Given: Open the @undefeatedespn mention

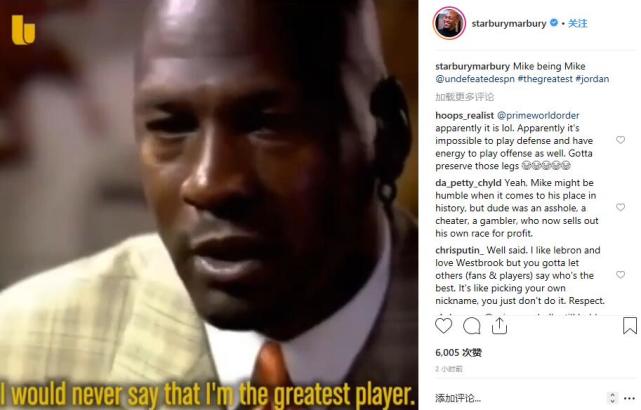Looking at the screenshot, I should (x=475, y=79).
